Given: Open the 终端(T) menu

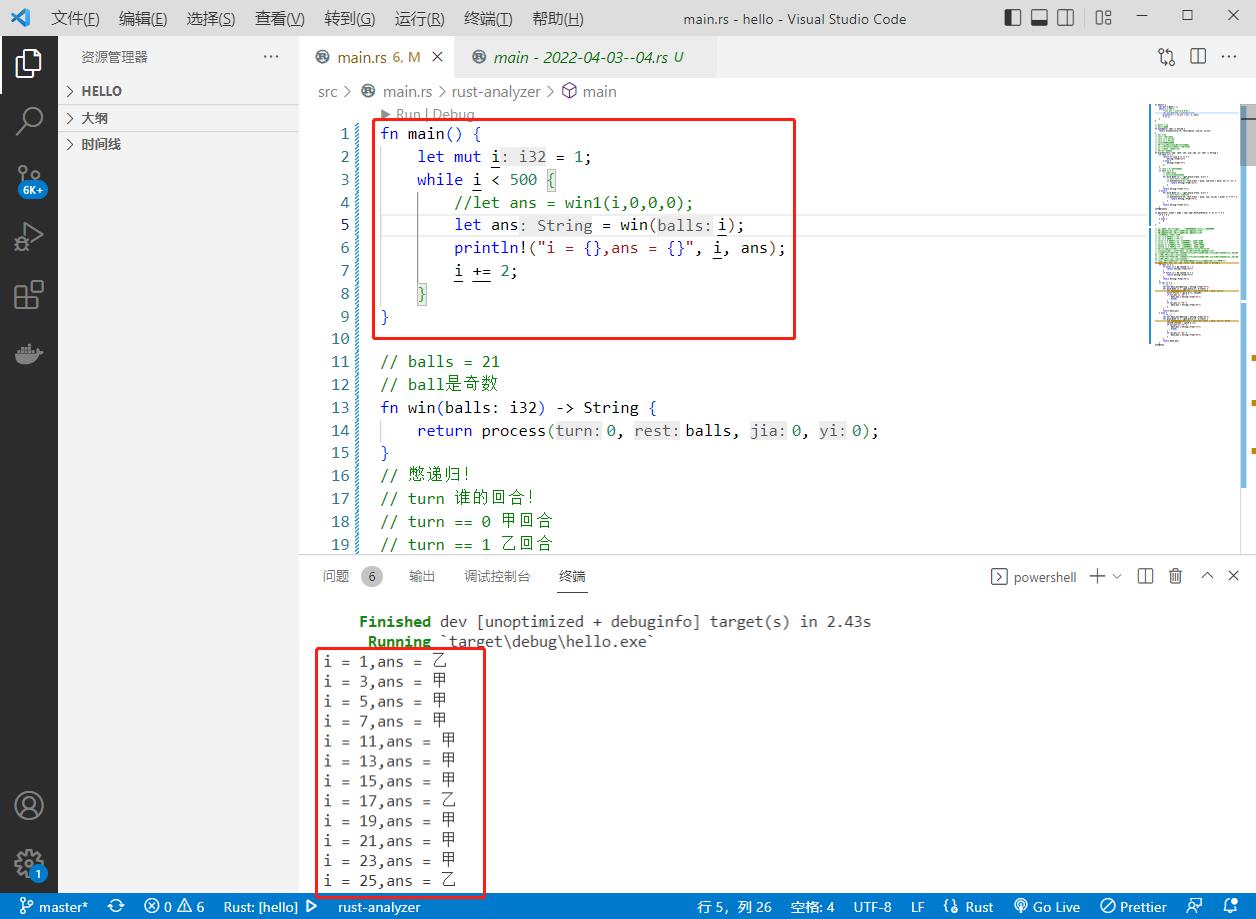Looking at the screenshot, I should pyautogui.click(x=489, y=18).
